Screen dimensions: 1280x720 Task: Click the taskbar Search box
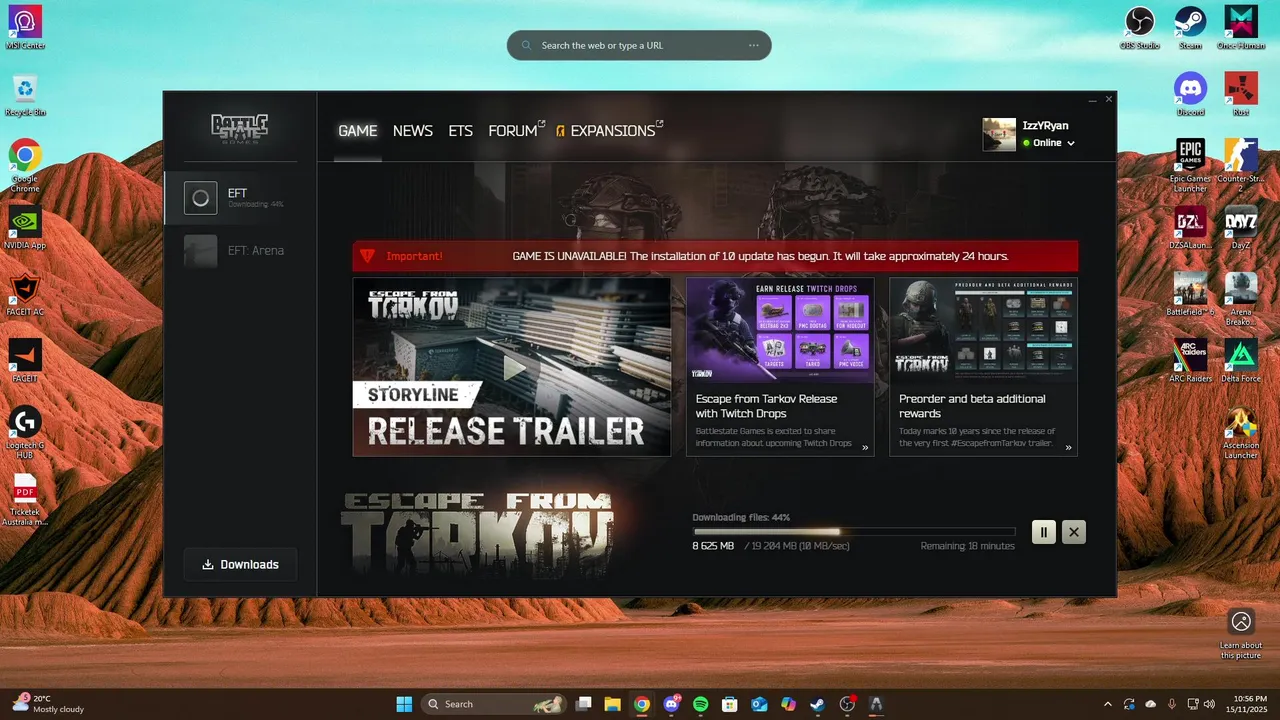[x=493, y=704]
